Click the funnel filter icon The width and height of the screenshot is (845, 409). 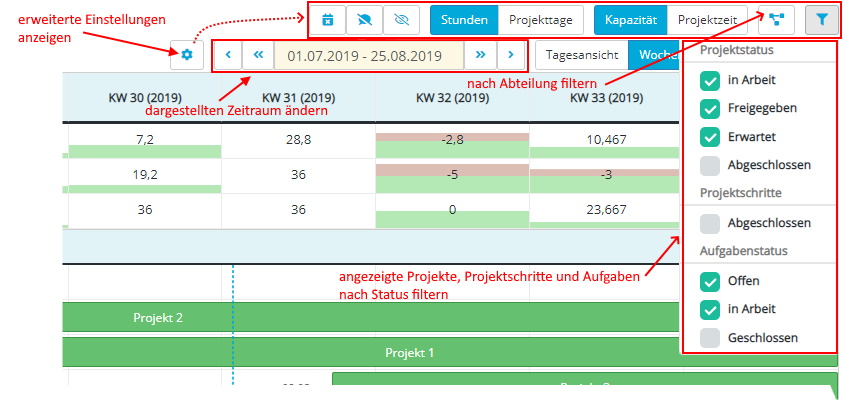[x=822, y=20]
